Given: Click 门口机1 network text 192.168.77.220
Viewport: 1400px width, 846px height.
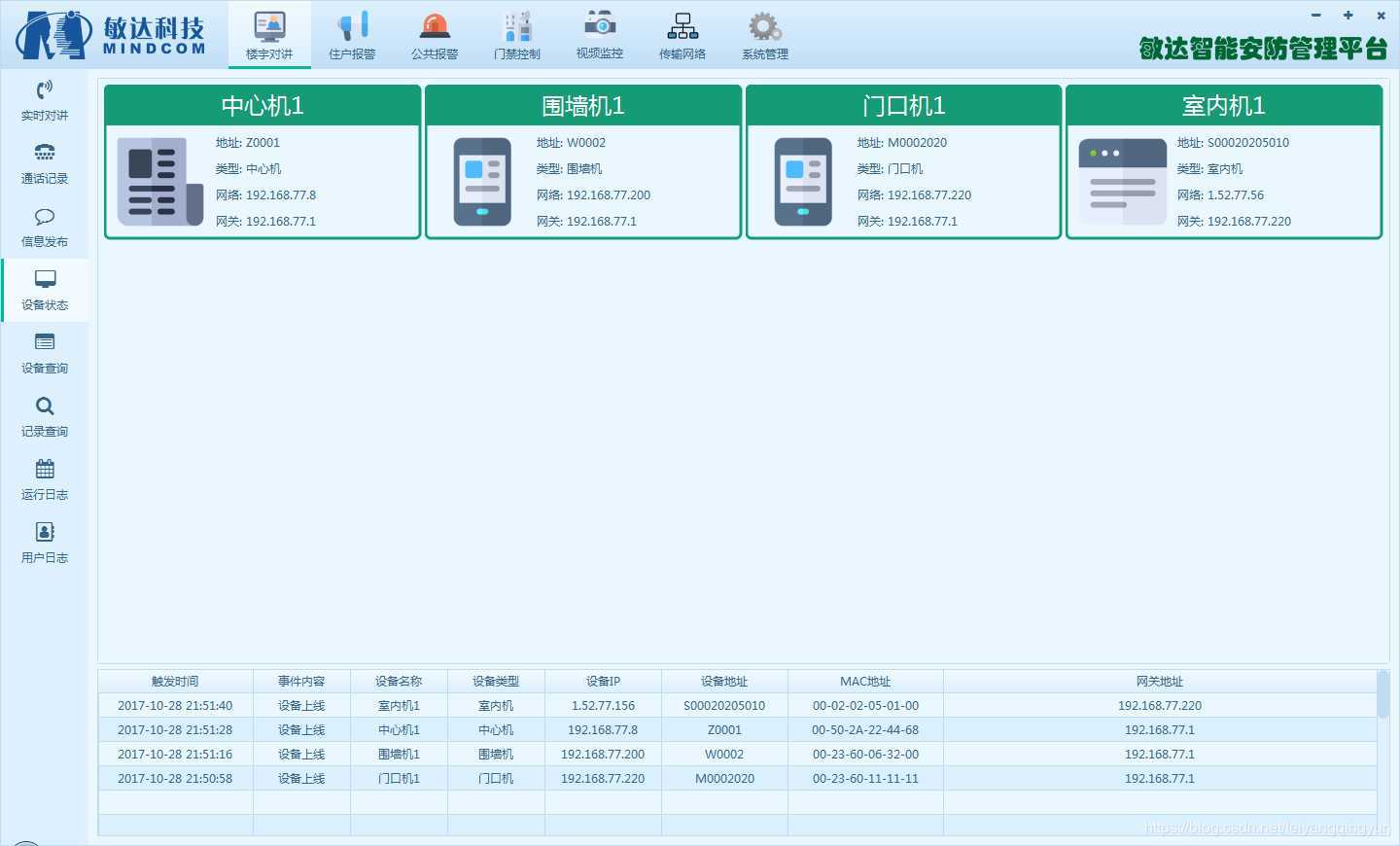Looking at the screenshot, I should click(x=929, y=194).
